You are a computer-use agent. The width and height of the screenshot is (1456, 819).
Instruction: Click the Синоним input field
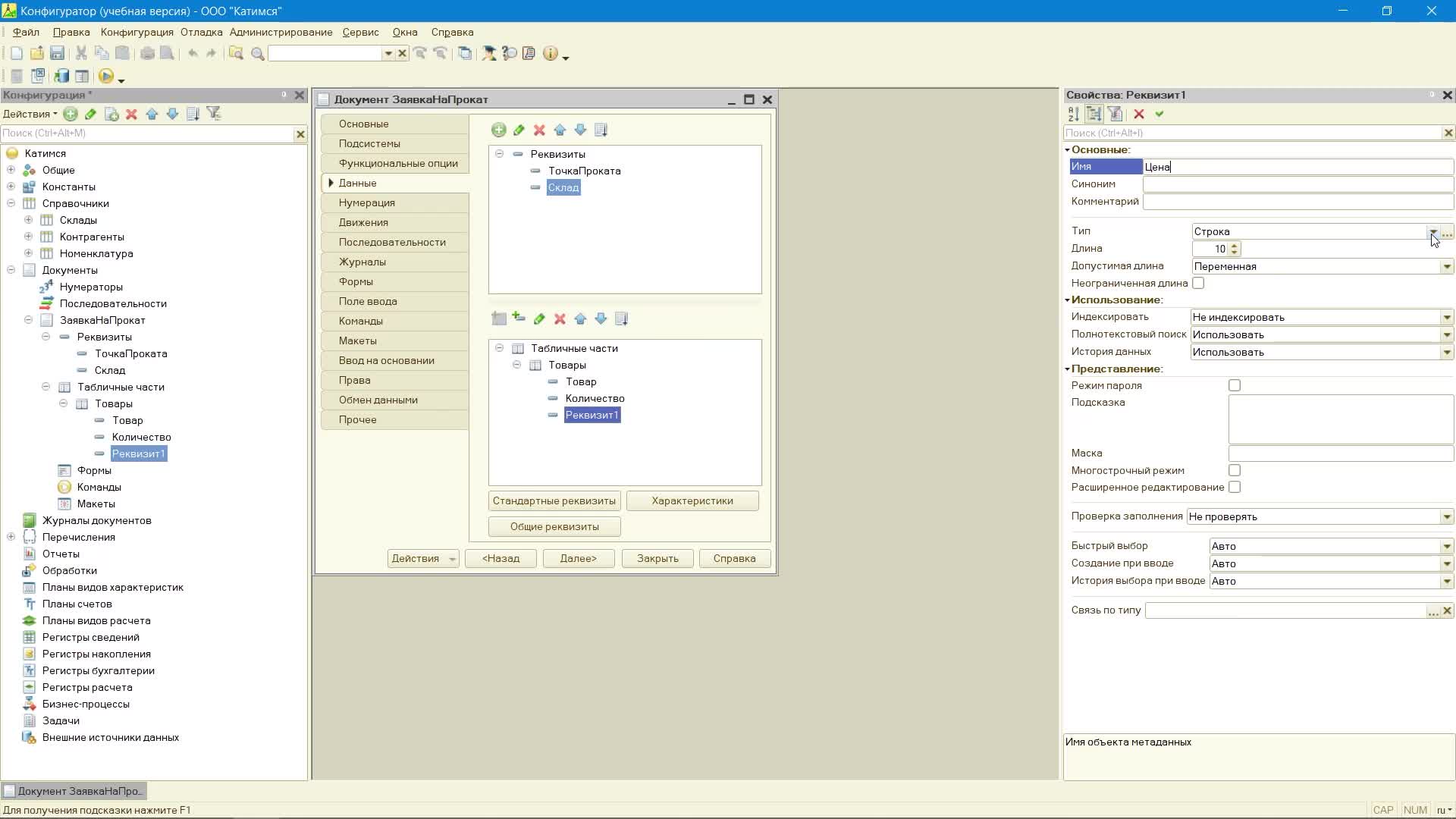click(x=1298, y=184)
